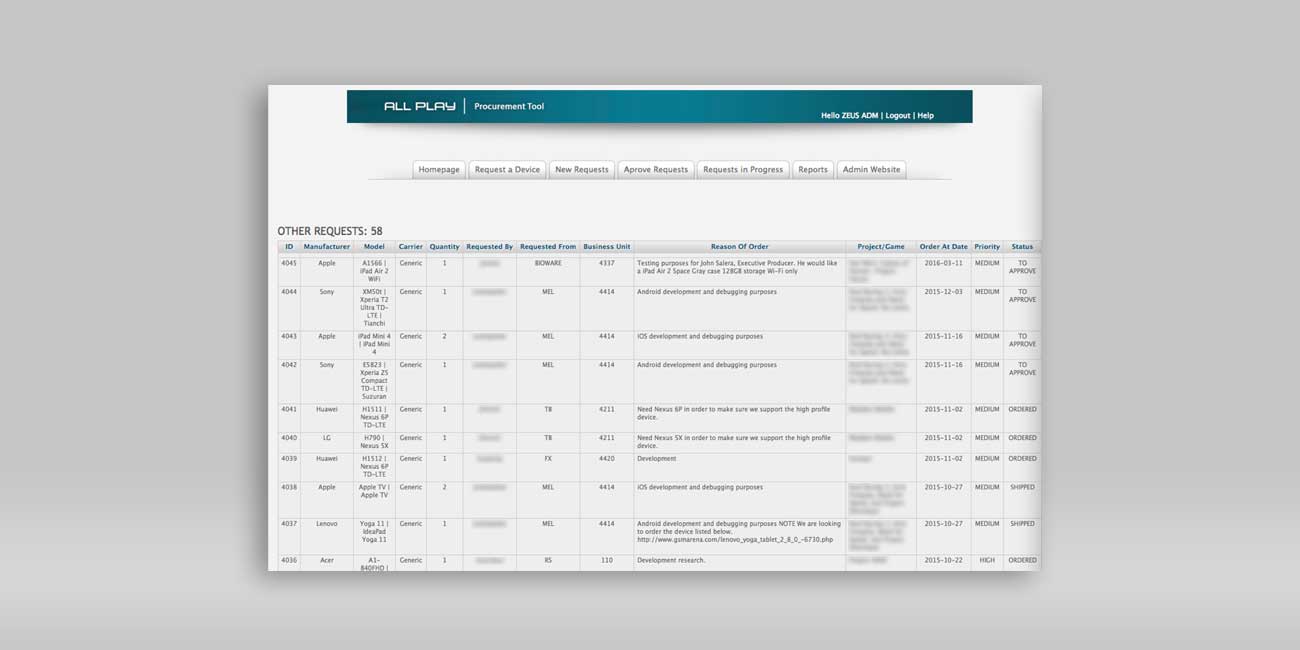View the Reports tab
Screen dimensions: 1300x650
(813, 170)
